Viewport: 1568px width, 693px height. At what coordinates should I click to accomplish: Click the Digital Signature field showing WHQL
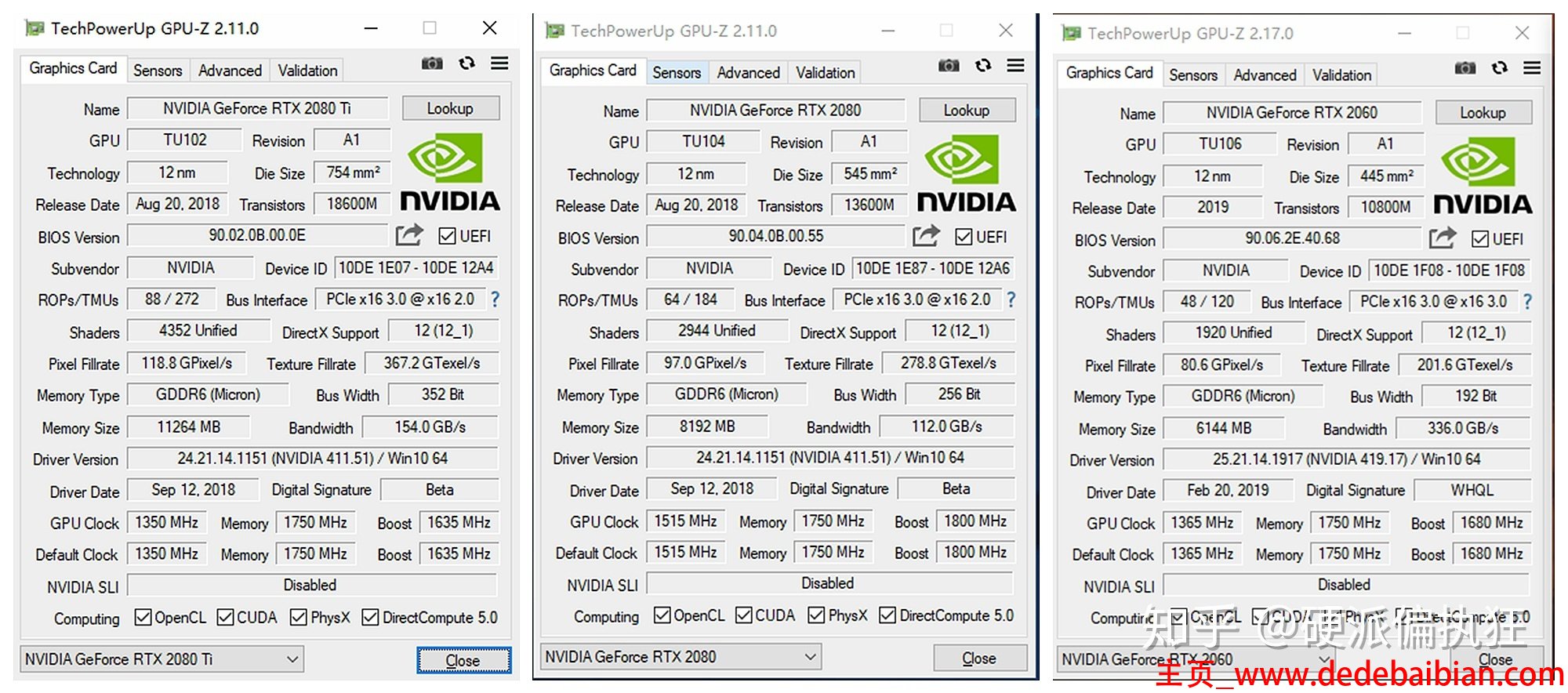pos(1472,491)
